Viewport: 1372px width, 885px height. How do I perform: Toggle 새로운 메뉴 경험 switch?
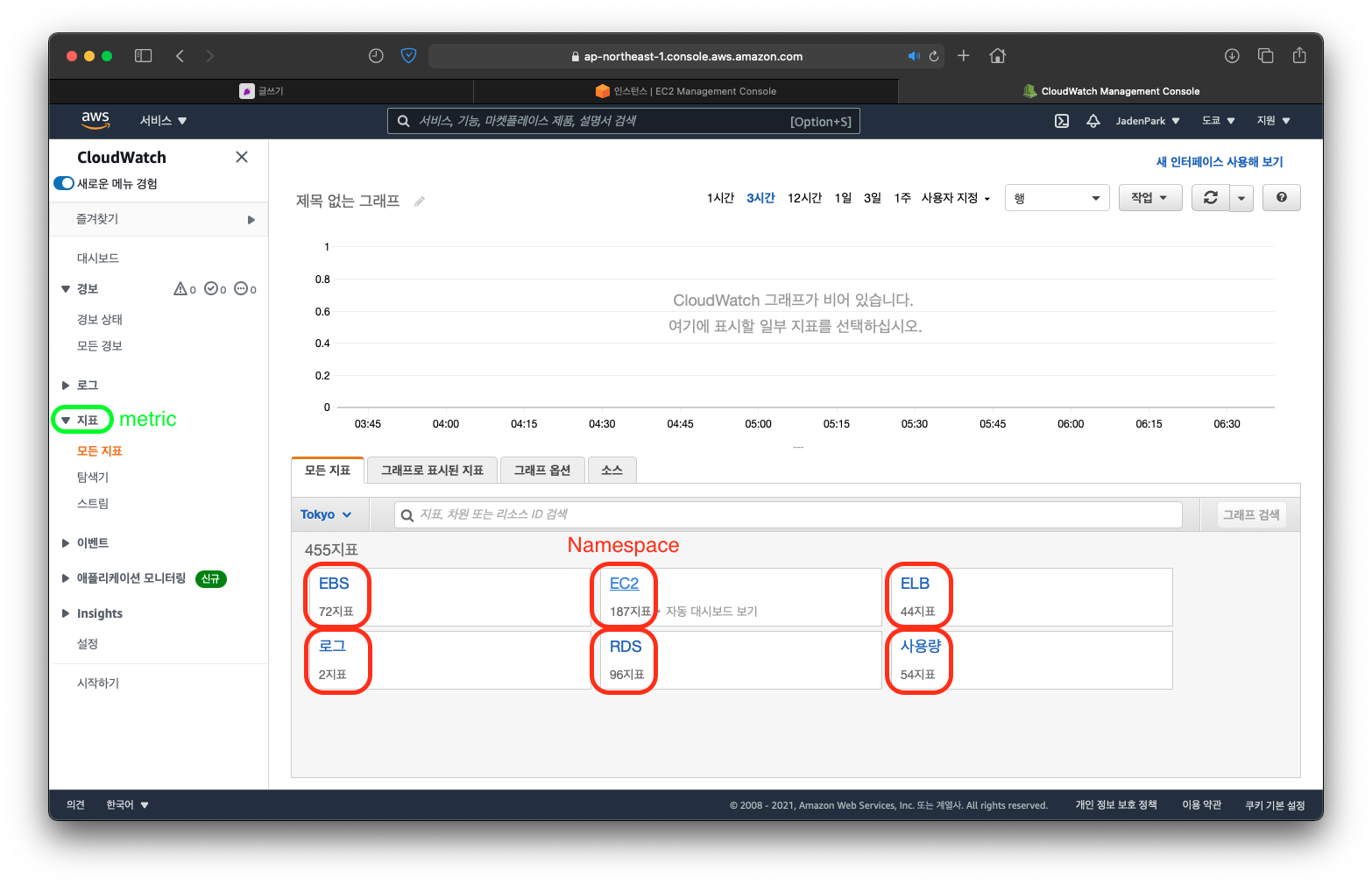(x=64, y=183)
